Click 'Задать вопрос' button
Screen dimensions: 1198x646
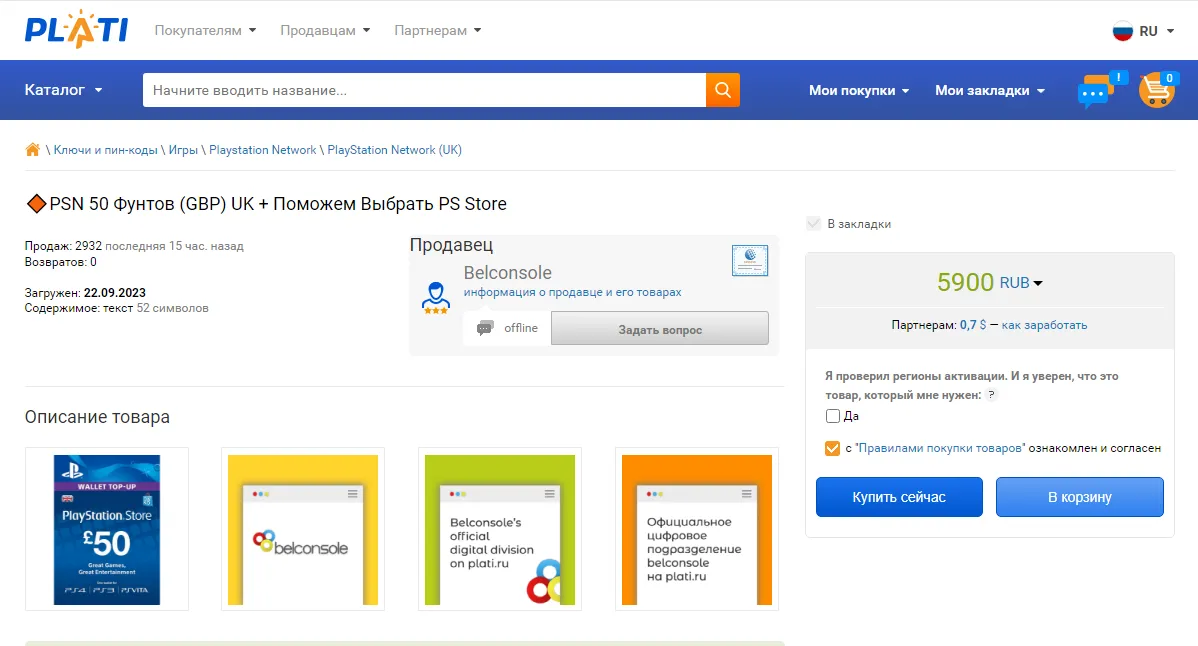[x=659, y=328]
